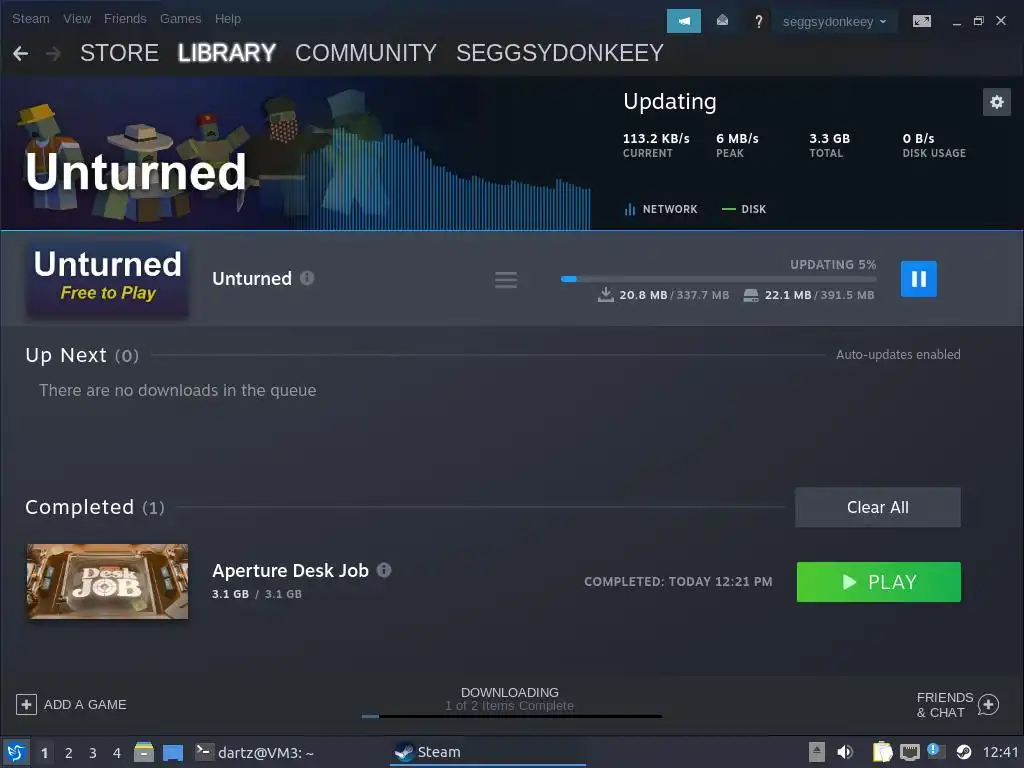Open the terminal dartz@VM3 taskbar item
This screenshot has width=1024, height=768.
(x=255, y=752)
